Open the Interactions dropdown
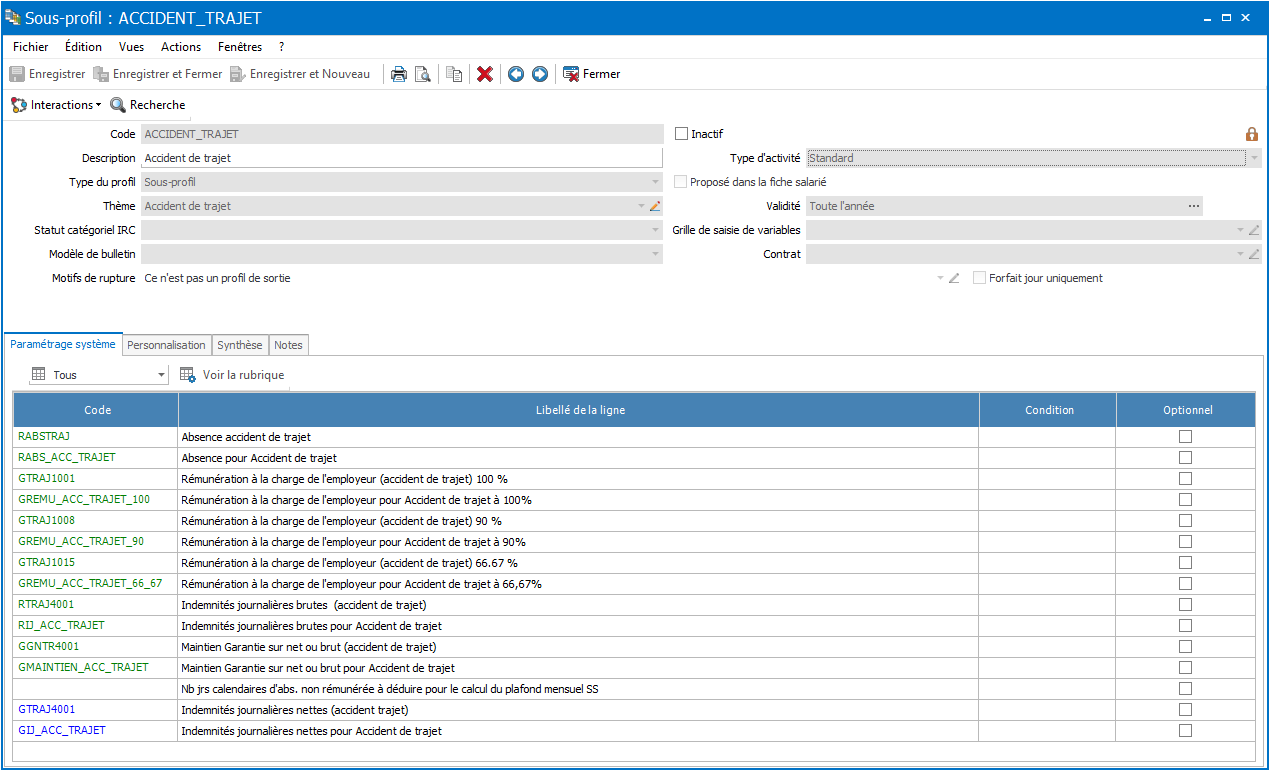This screenshot has height=771, width=1270. point(56,105)
